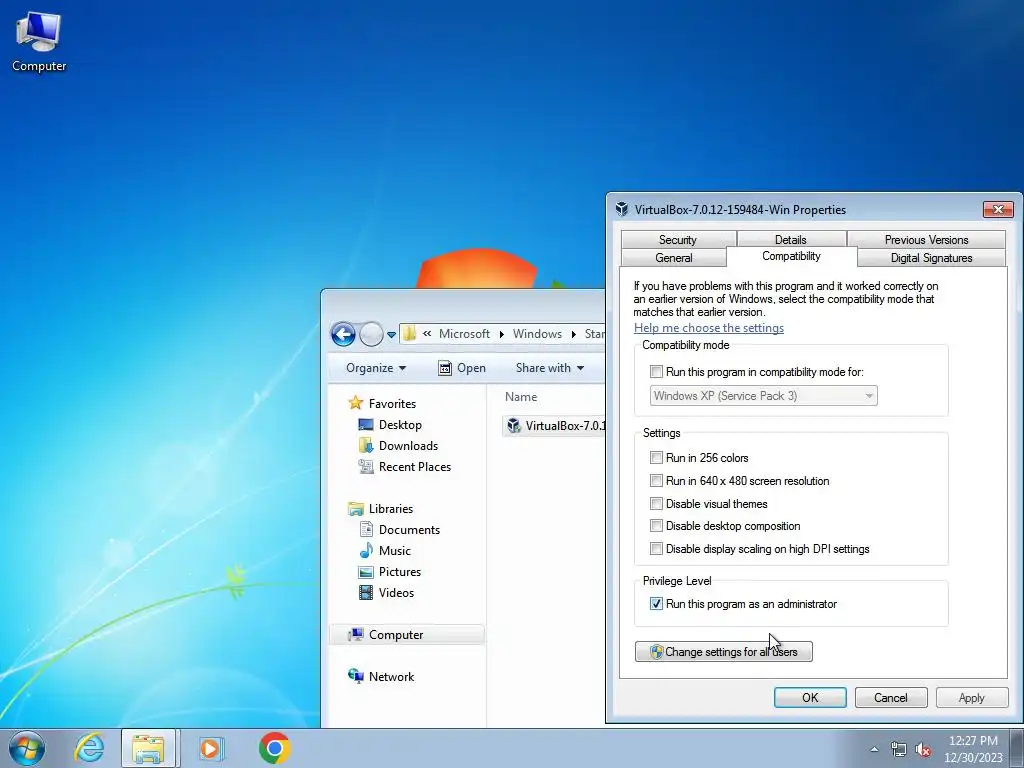Viewport: 1024px width, 768px height.
Task: Click the muted volume tray icon
Action: 923,749
